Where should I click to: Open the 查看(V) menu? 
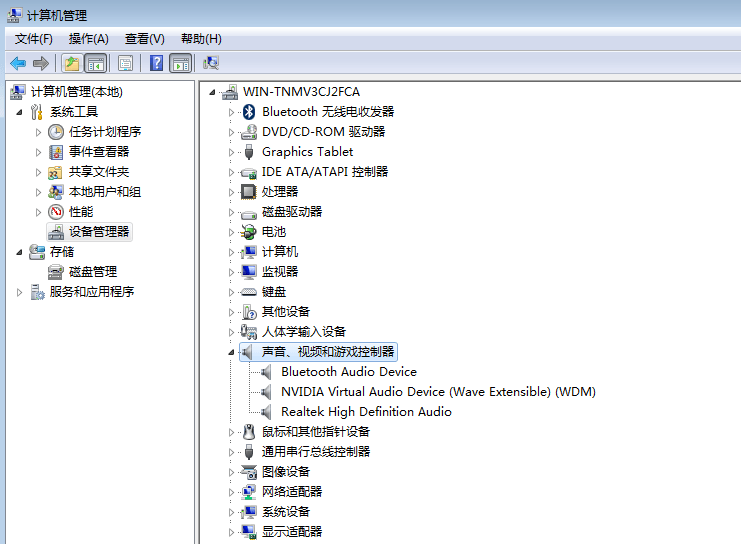(x=144, y=39)
